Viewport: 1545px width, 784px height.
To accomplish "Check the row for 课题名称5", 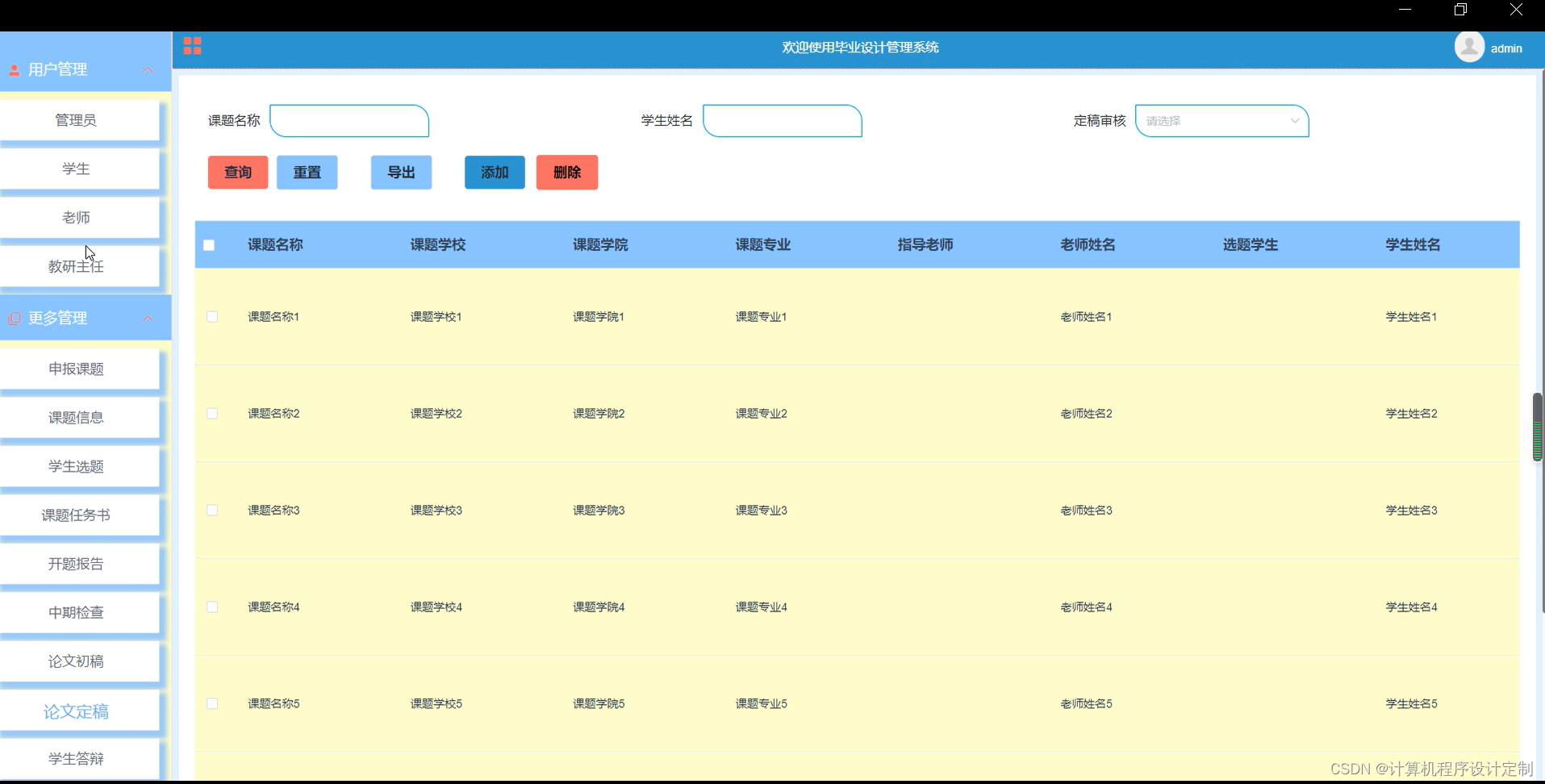I will [x=212, y=704].
